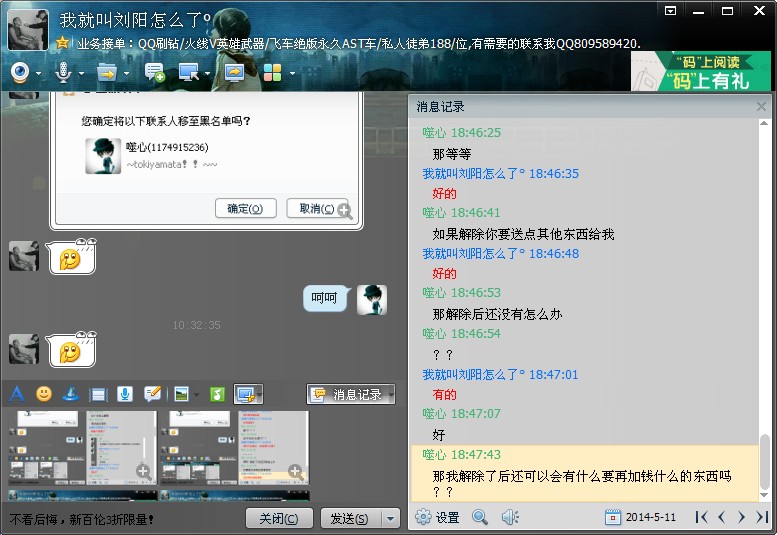Image resolution: width=777 pixels, height=535 pixels.
Task: Click the message 如果解除你要送点其他东西给我
Action: (x=523, y=234)
